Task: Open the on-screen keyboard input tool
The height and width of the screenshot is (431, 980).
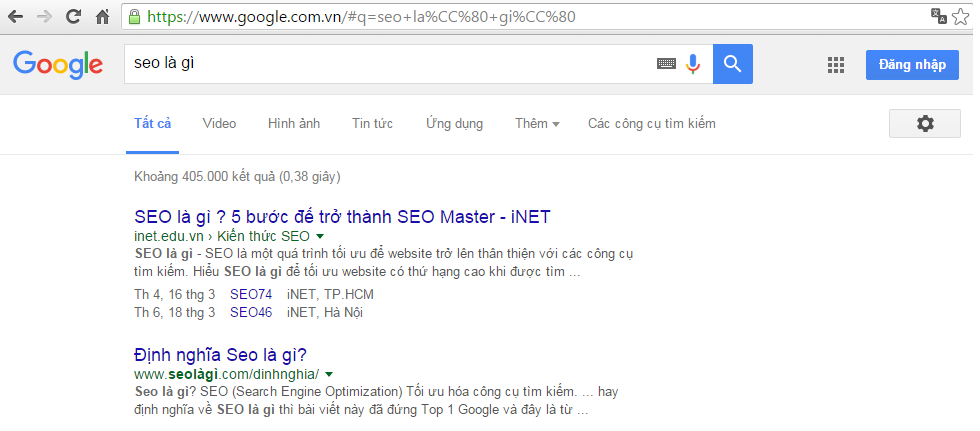Action: pyautogui.click(x=666, y=64)
